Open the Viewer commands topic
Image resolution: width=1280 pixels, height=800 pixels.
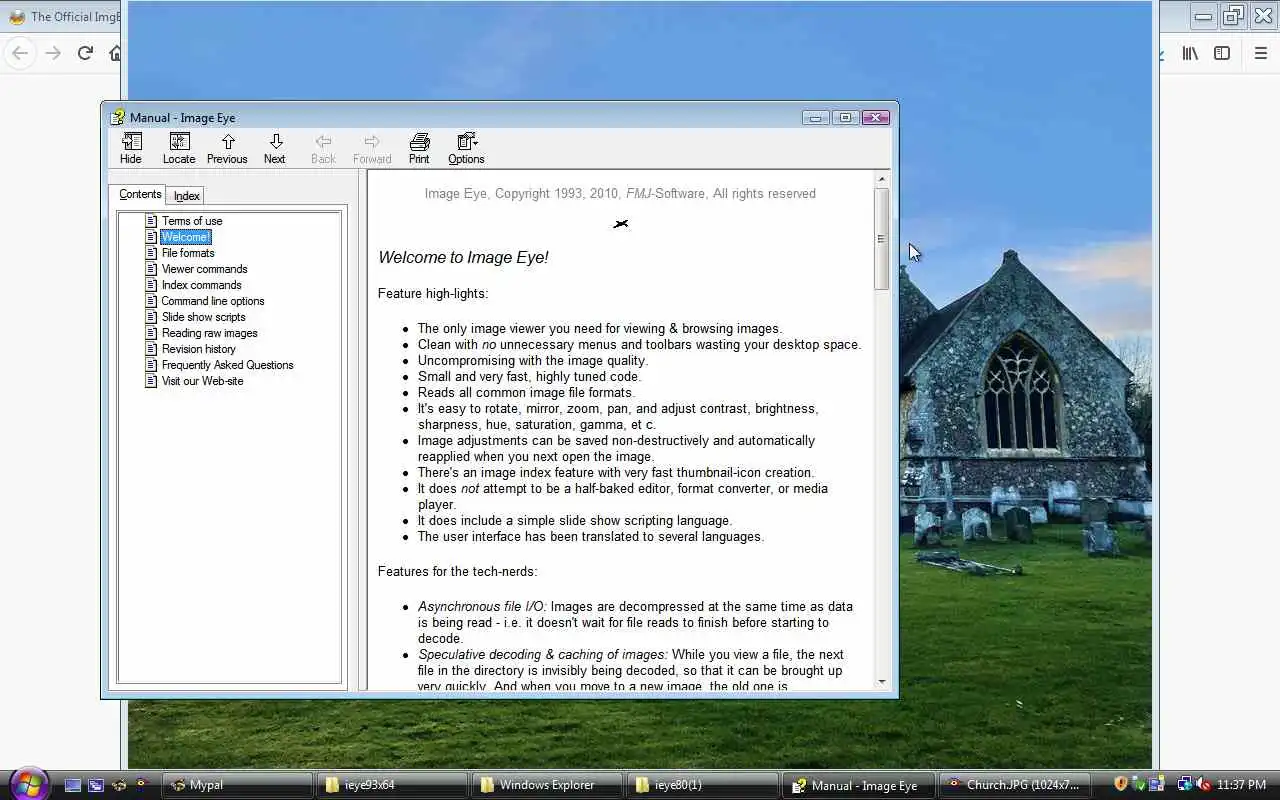[204, 269]
